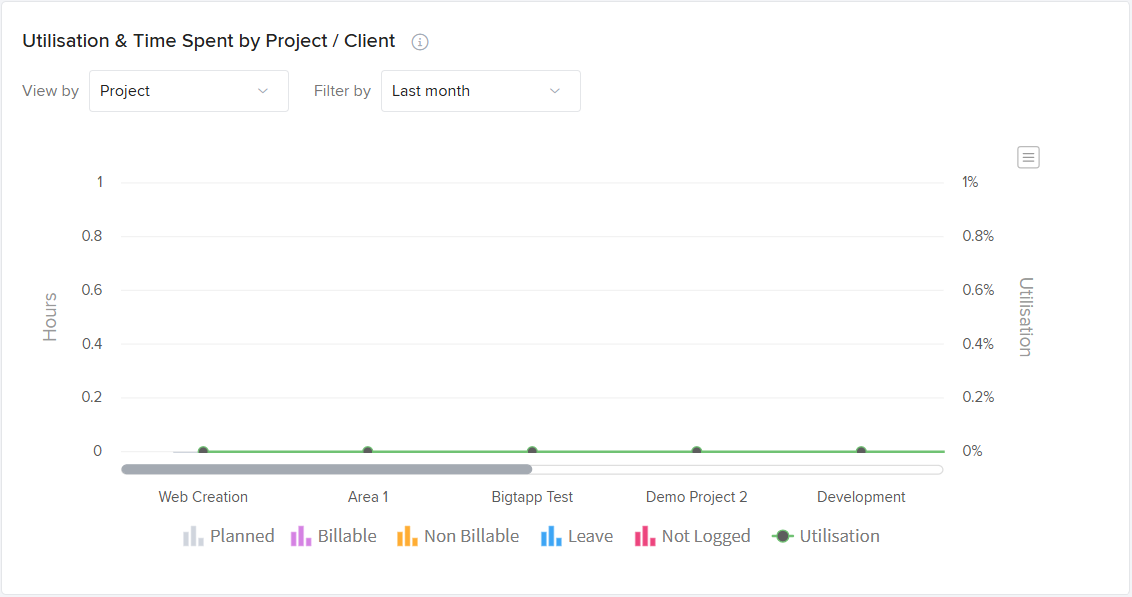Click the grey Planned legend bar icon
This screenshot has width=1132, height=597.
pyautogui.click(x=193, y=537)
